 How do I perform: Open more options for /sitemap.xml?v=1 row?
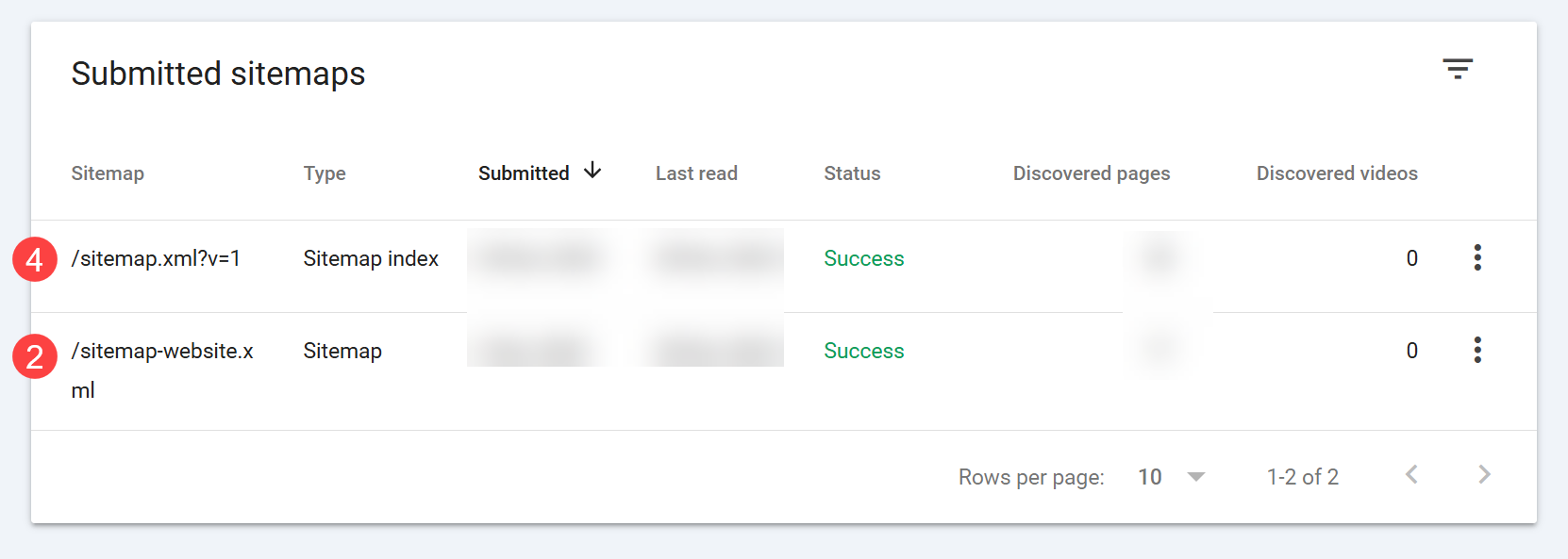1477,257
